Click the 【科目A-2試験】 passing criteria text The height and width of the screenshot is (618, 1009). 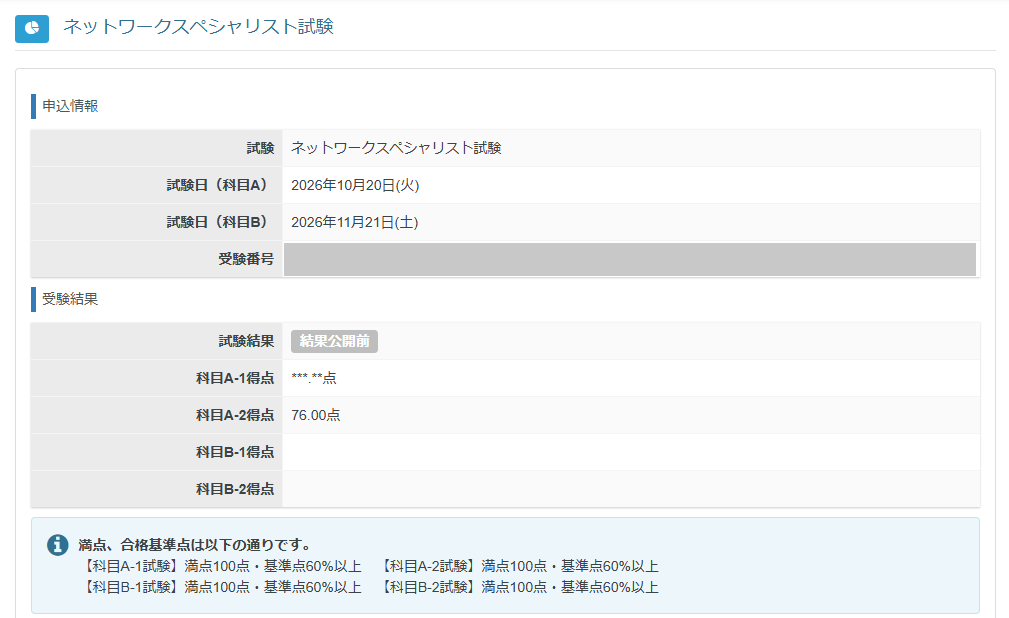(x=518, y=566)
